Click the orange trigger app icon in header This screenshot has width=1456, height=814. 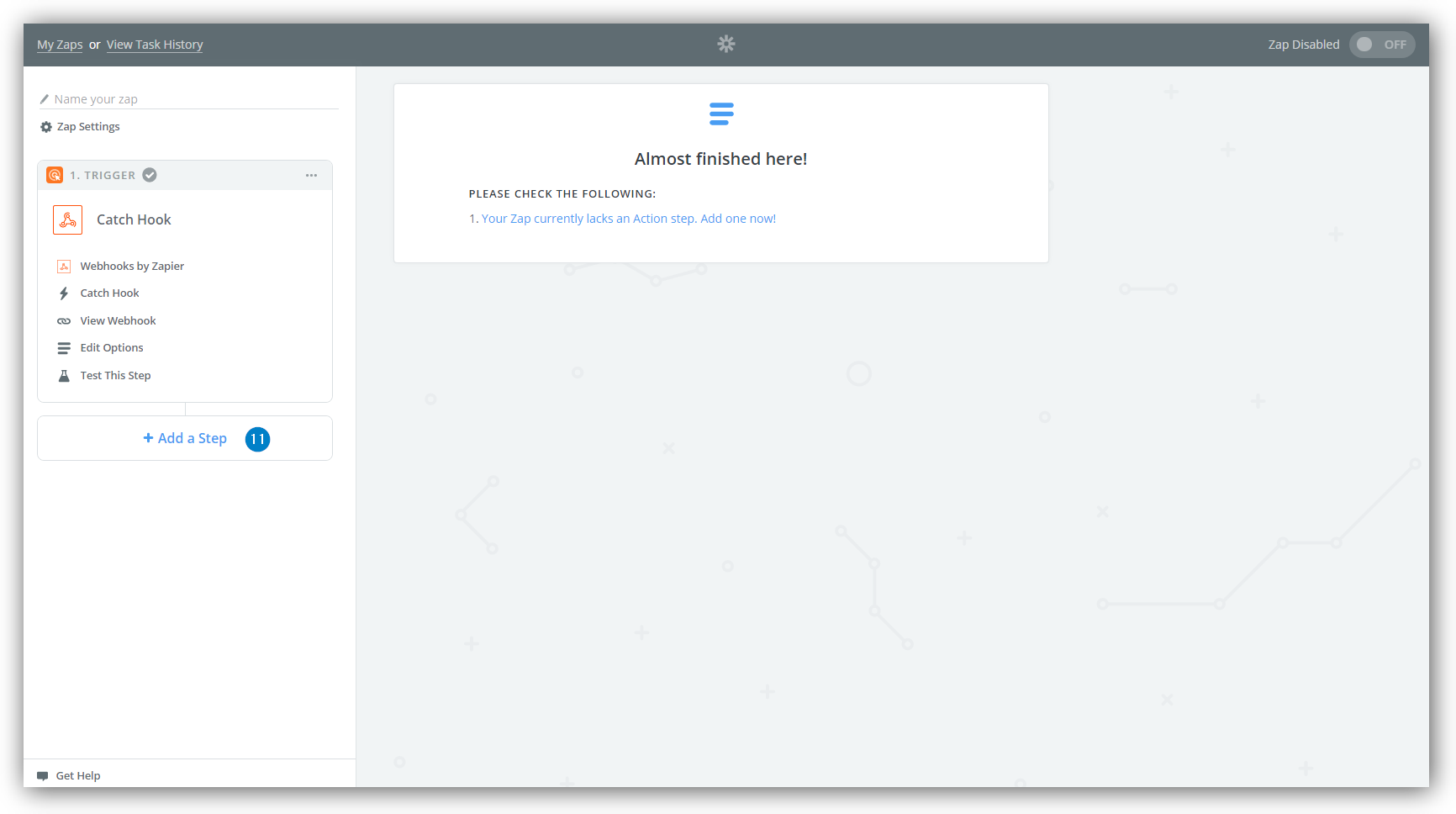(x=55, y=175)
